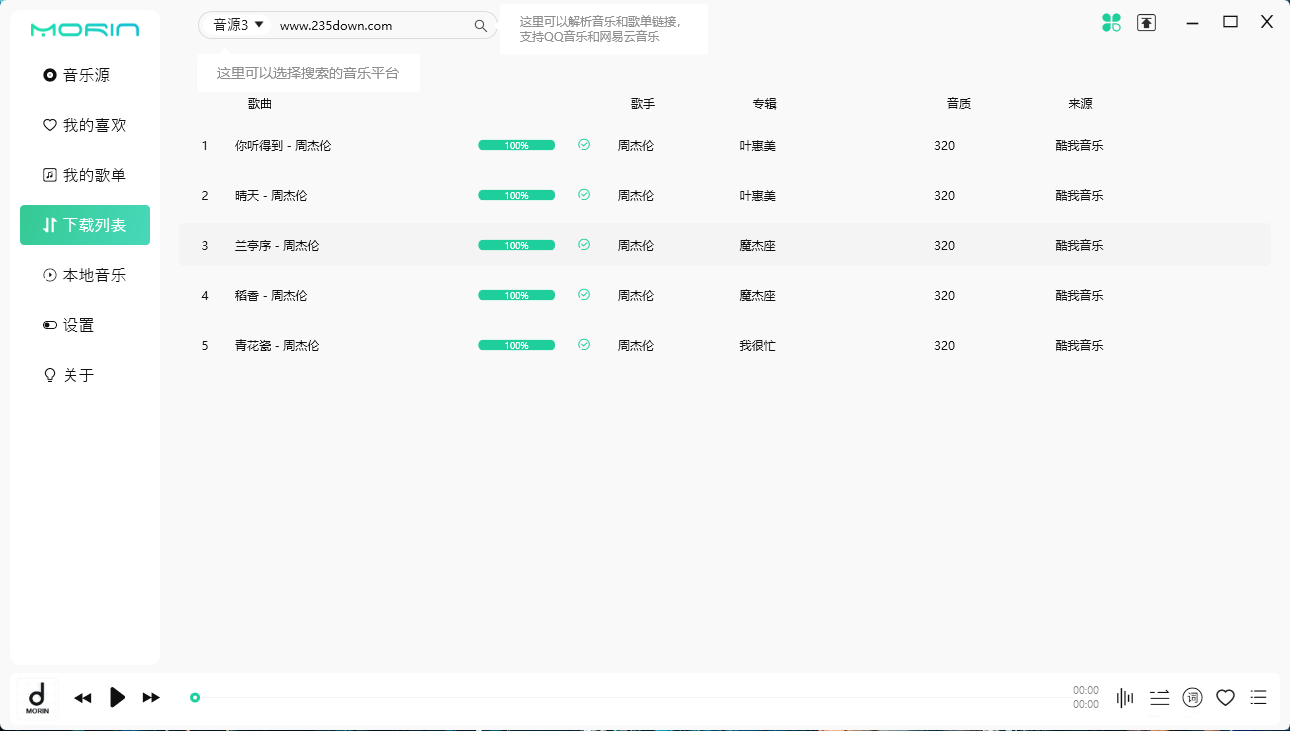
Task: Click the 音质 column header
Action: click(x=959, y=104)
